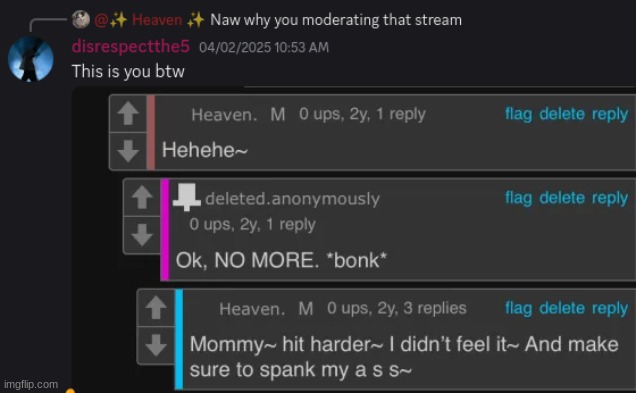Click the hat icon beside deleted.anonymously
The width and height of the screenshot is (636, 393).
pyautogui.click(x=187, y=197)
